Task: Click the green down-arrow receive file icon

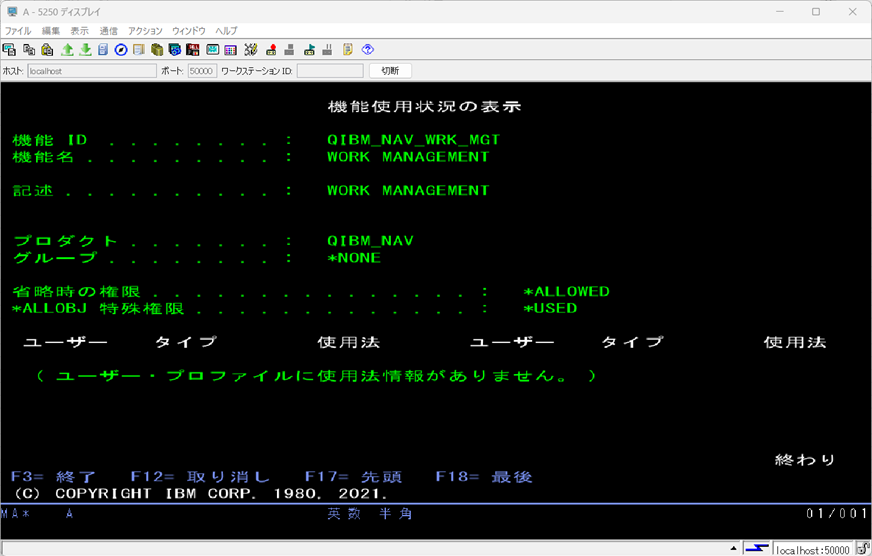Action: 85,49
